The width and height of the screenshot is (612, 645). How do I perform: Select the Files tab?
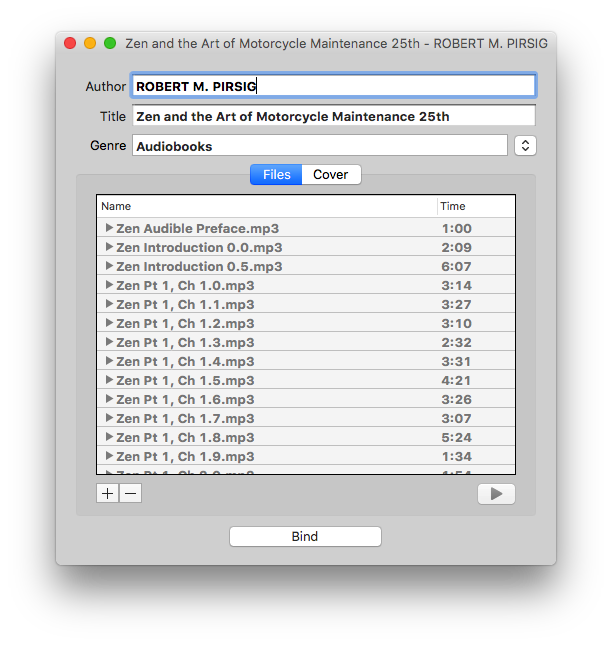coord(276,174)
